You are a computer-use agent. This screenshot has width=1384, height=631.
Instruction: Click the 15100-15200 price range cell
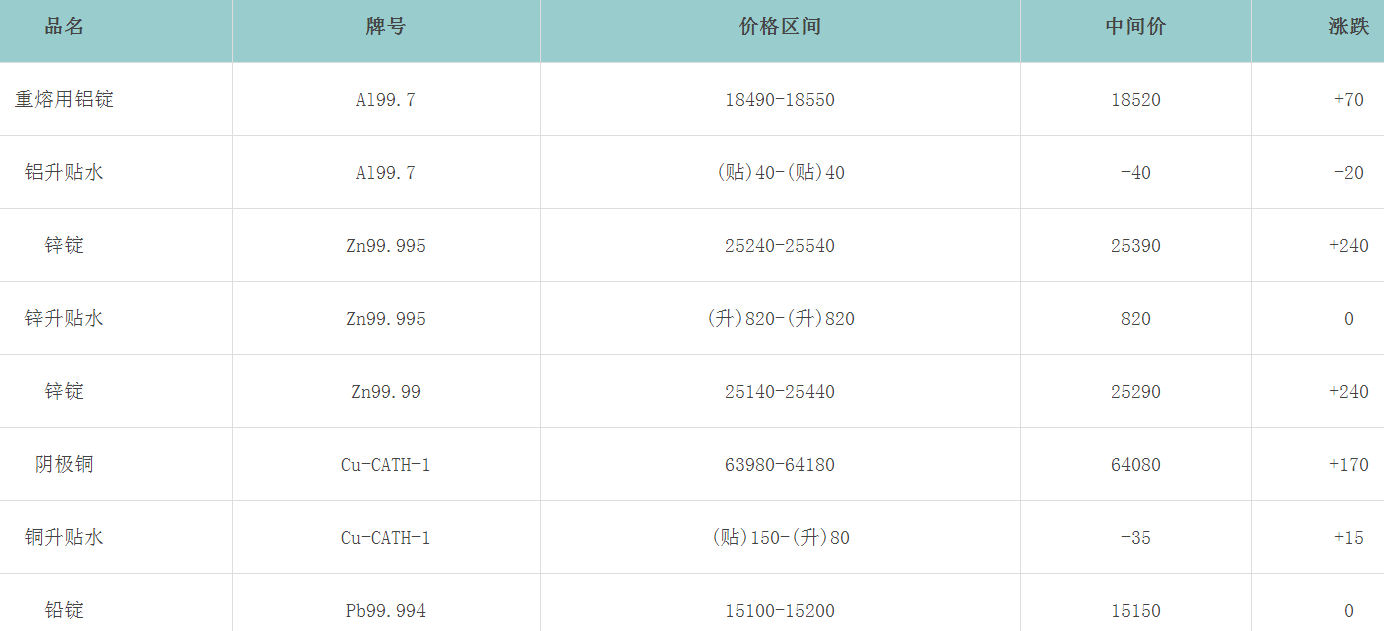[780, 611]
